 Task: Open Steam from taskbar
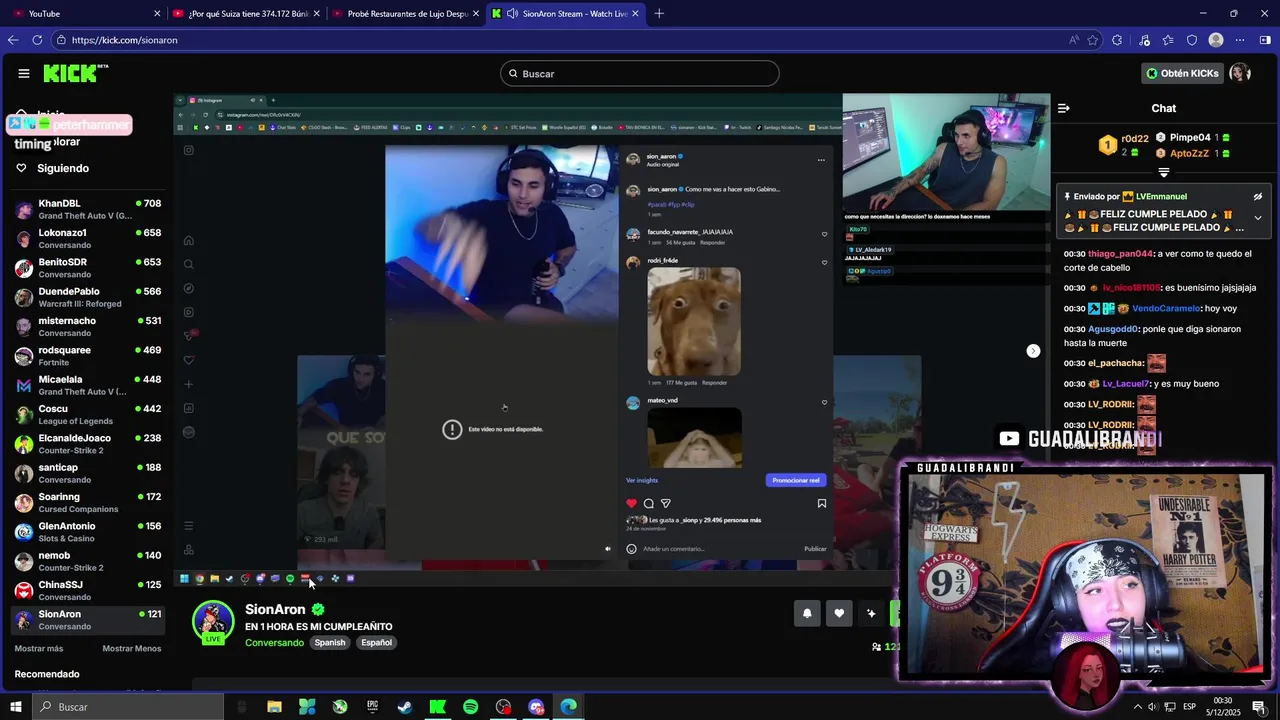[x=405, y=707]
